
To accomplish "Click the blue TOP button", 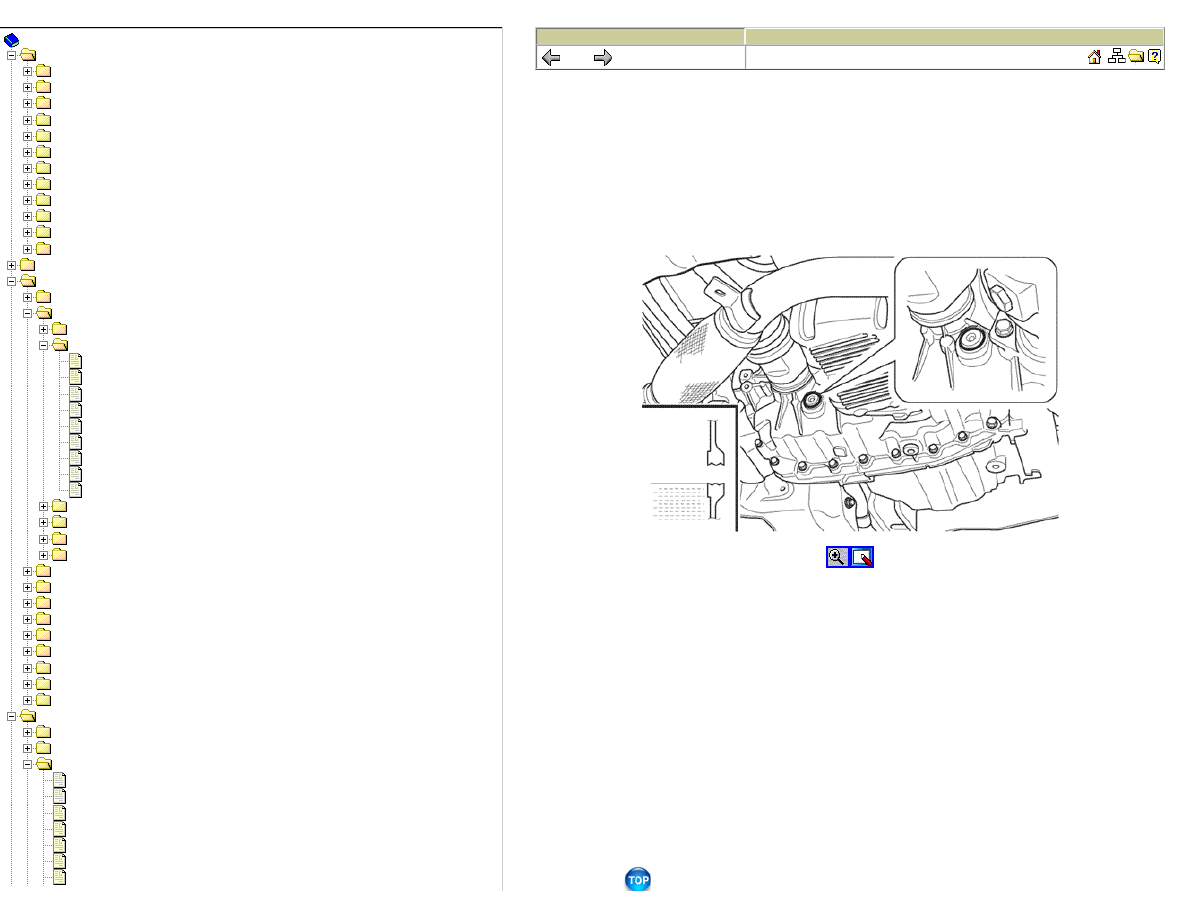I will click(x=637, y=880).
